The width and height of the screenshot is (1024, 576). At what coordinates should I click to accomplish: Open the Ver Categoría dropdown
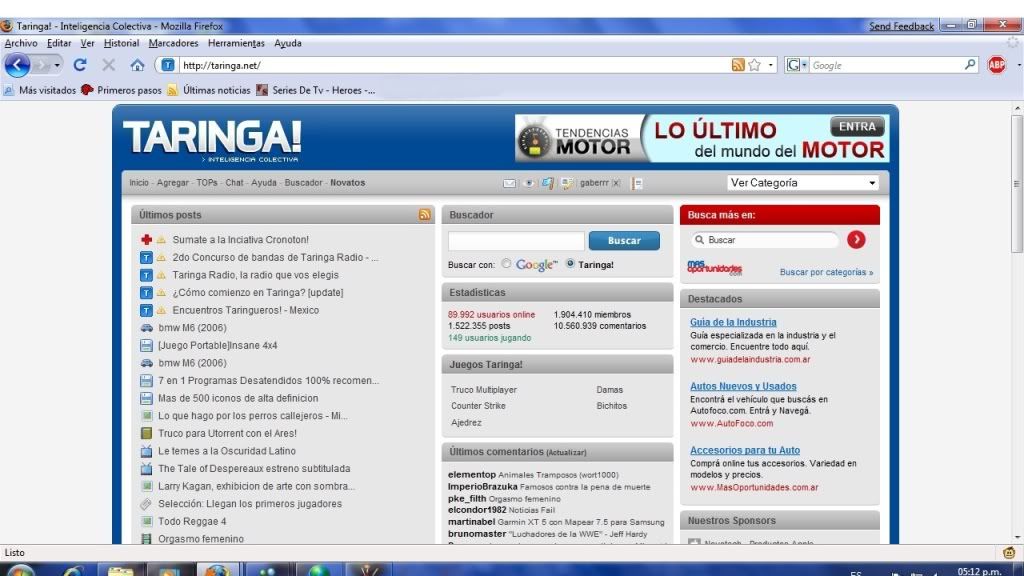coord(803,183)
